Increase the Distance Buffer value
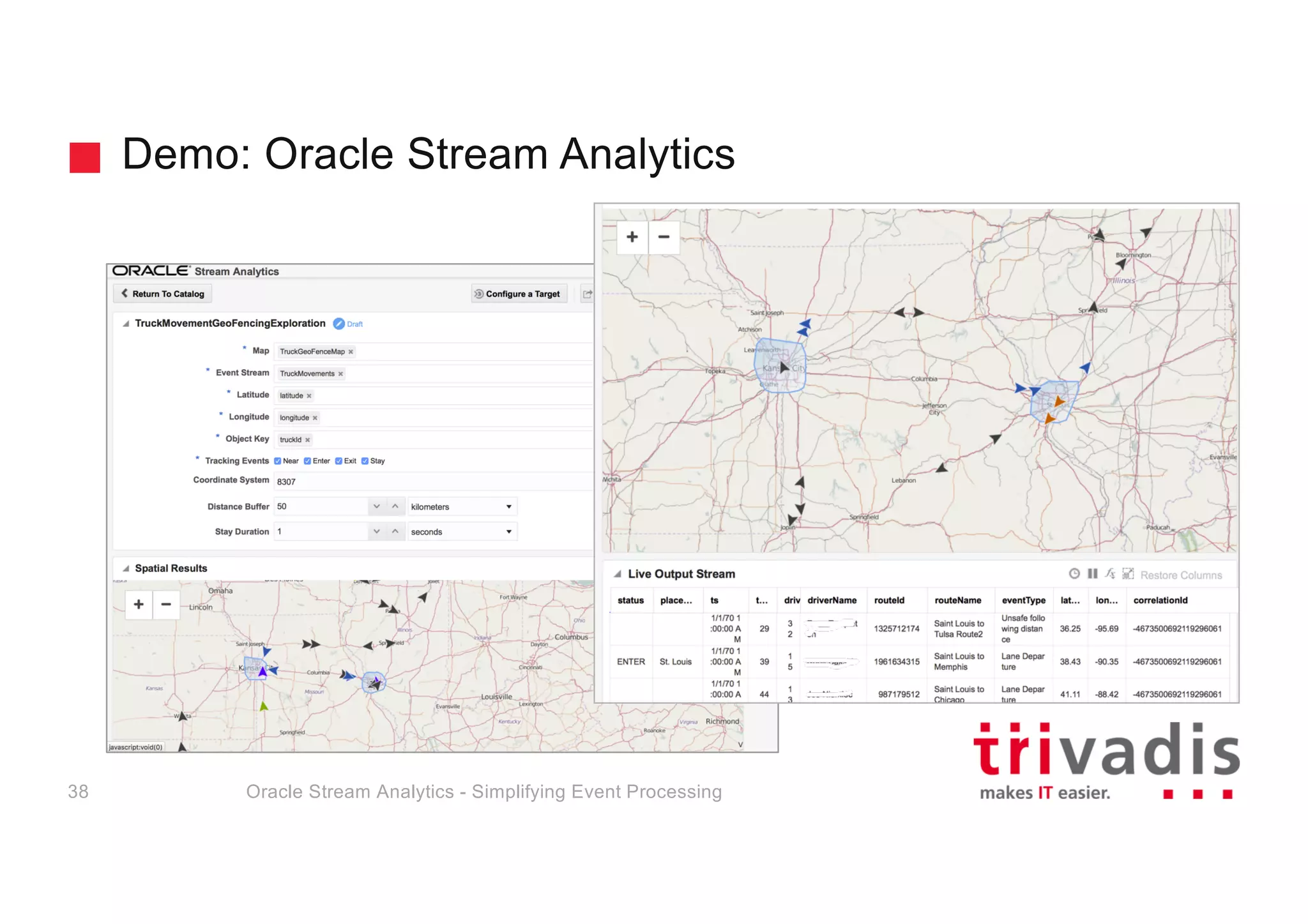Viewport: 1308px width, 924px height. [x=395, y=507]
